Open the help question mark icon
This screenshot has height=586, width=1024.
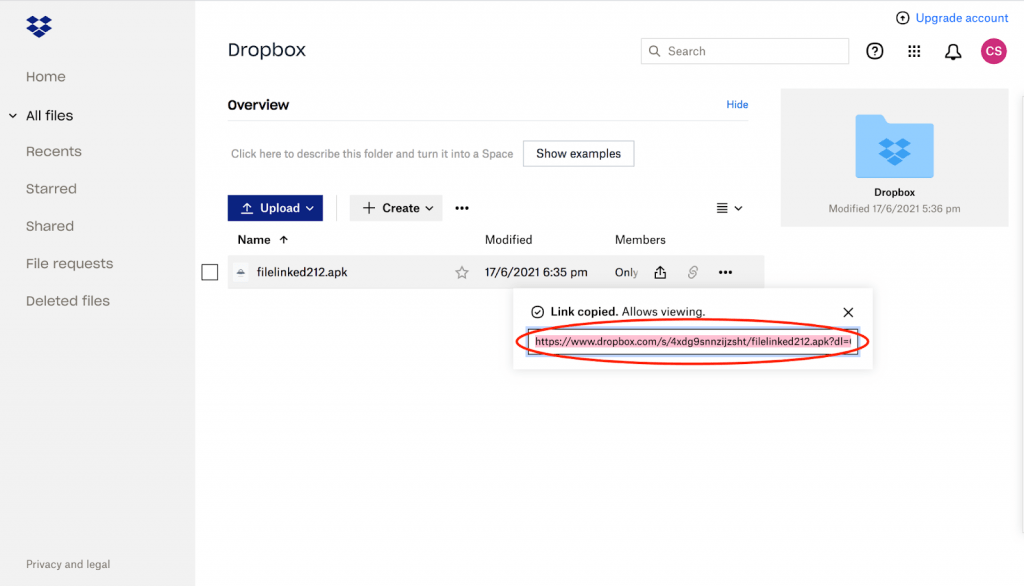[874, 51]
